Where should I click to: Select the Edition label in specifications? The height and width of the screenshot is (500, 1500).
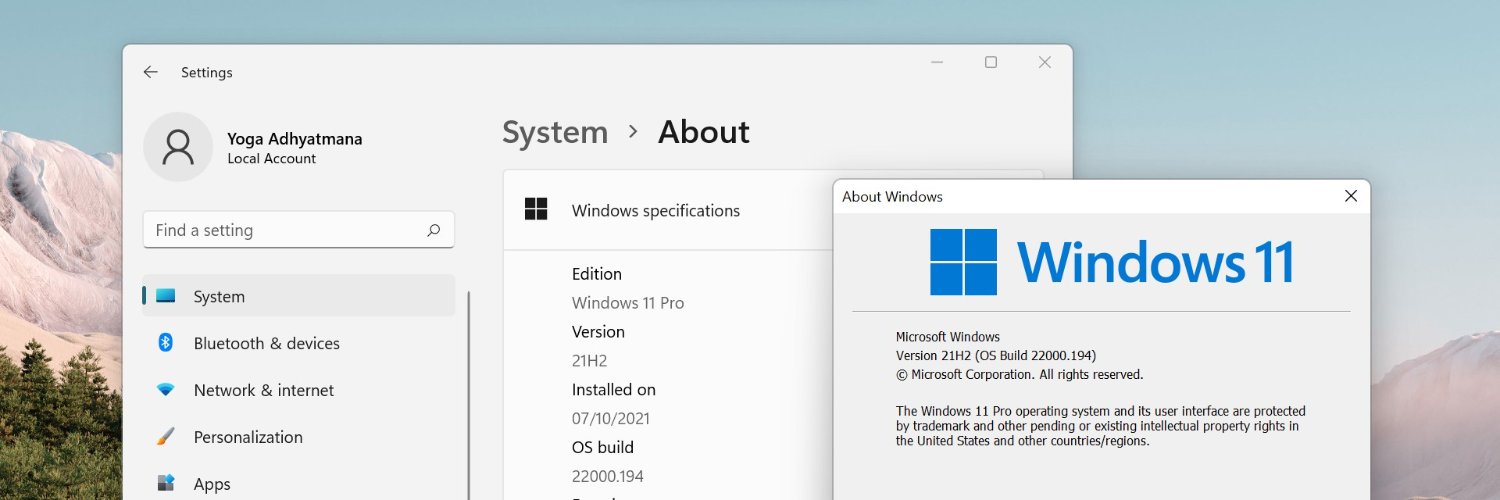click(x=597, y=274)
